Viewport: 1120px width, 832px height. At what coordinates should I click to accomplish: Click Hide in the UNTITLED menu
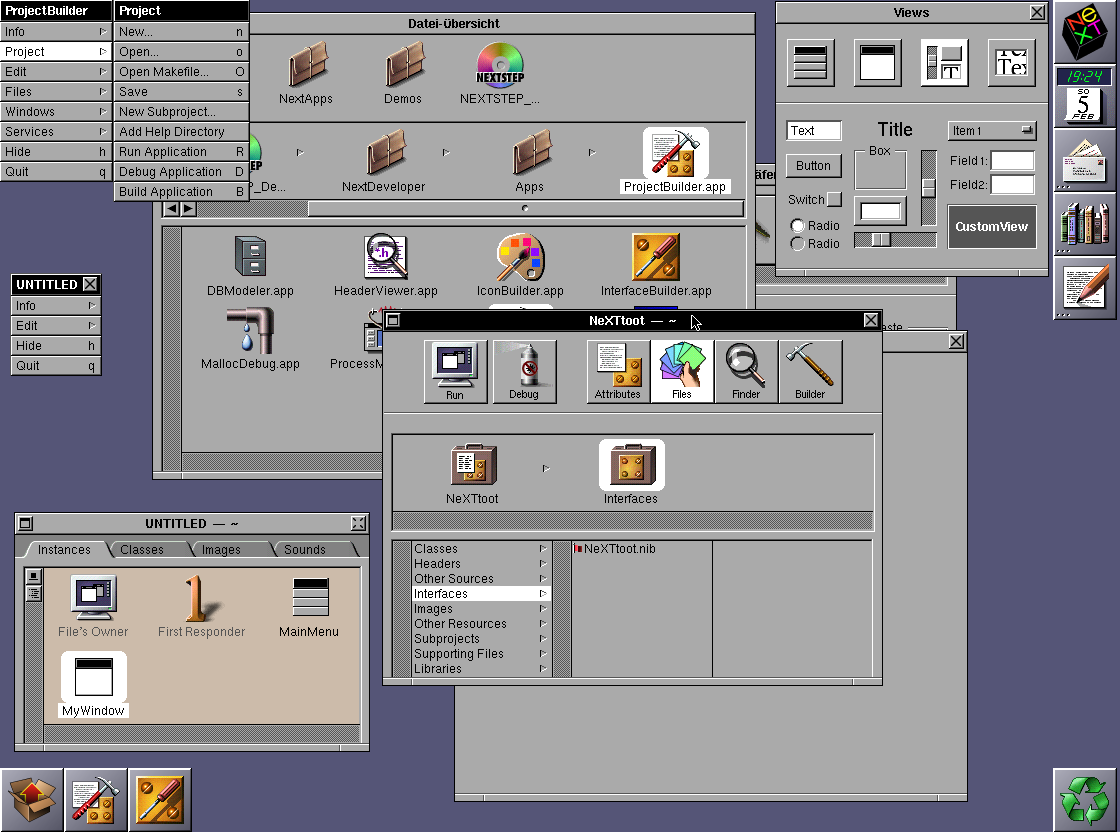coord(56,346)
